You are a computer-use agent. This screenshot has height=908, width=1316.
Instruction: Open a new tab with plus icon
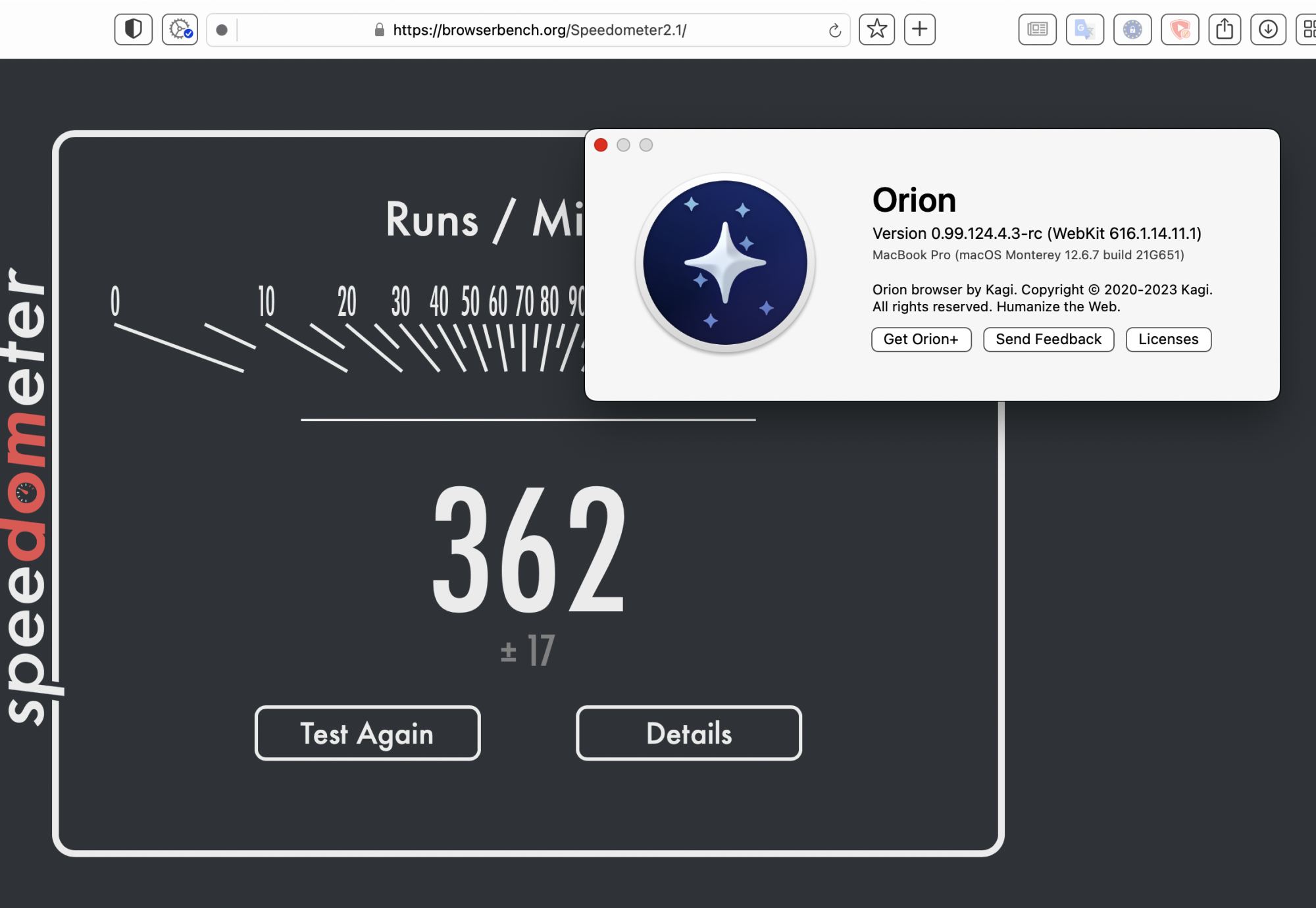(x=919, y=30)
